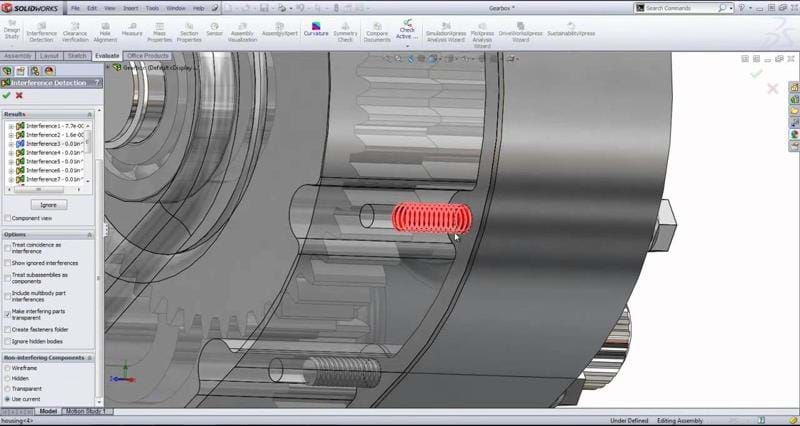Check the Create fasteners folder option

[8, 328]
